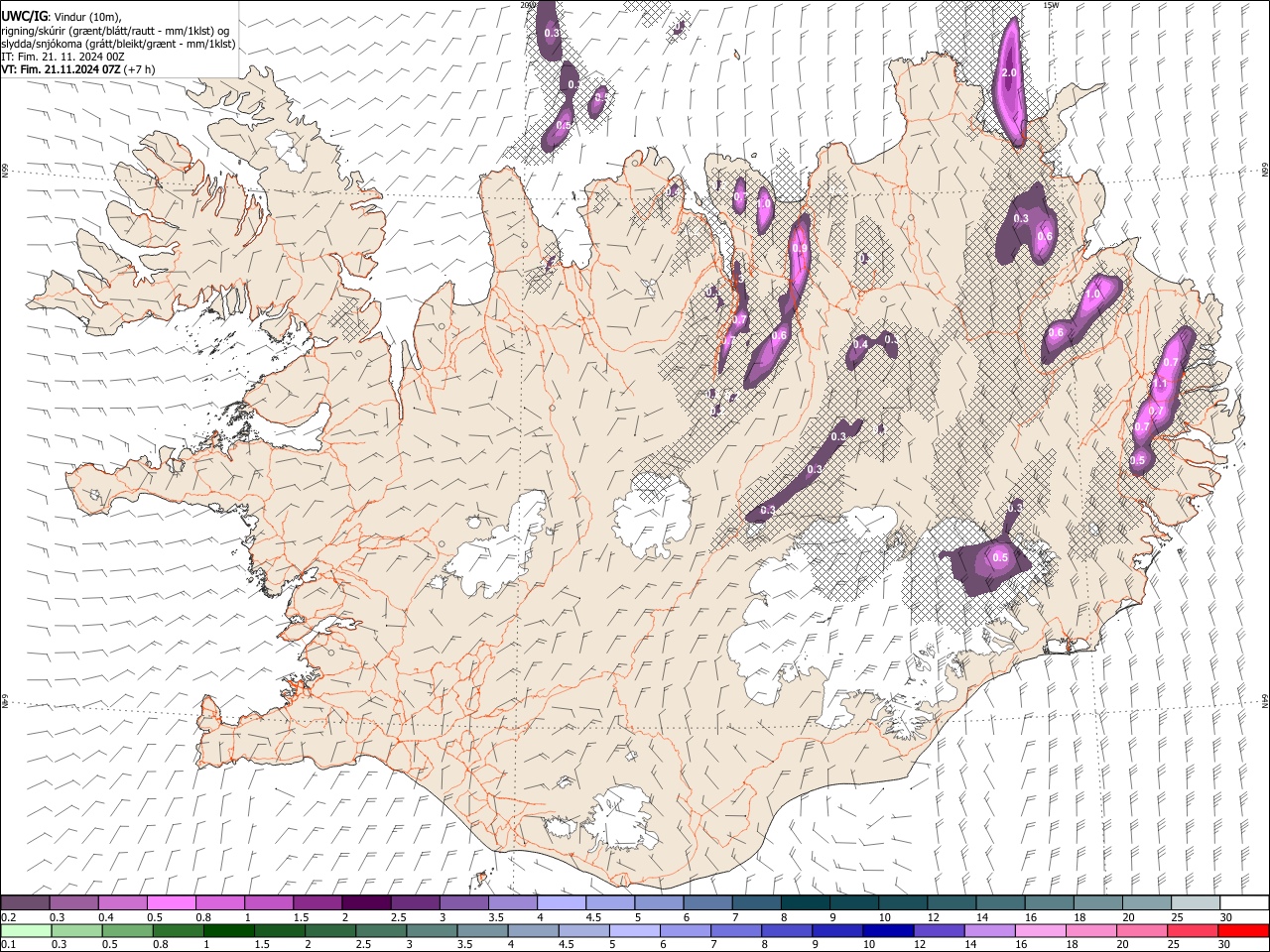Click the 30 label in the lower legend
The width and height of the screenshot is (1270, 952).
pos(1222,944)
